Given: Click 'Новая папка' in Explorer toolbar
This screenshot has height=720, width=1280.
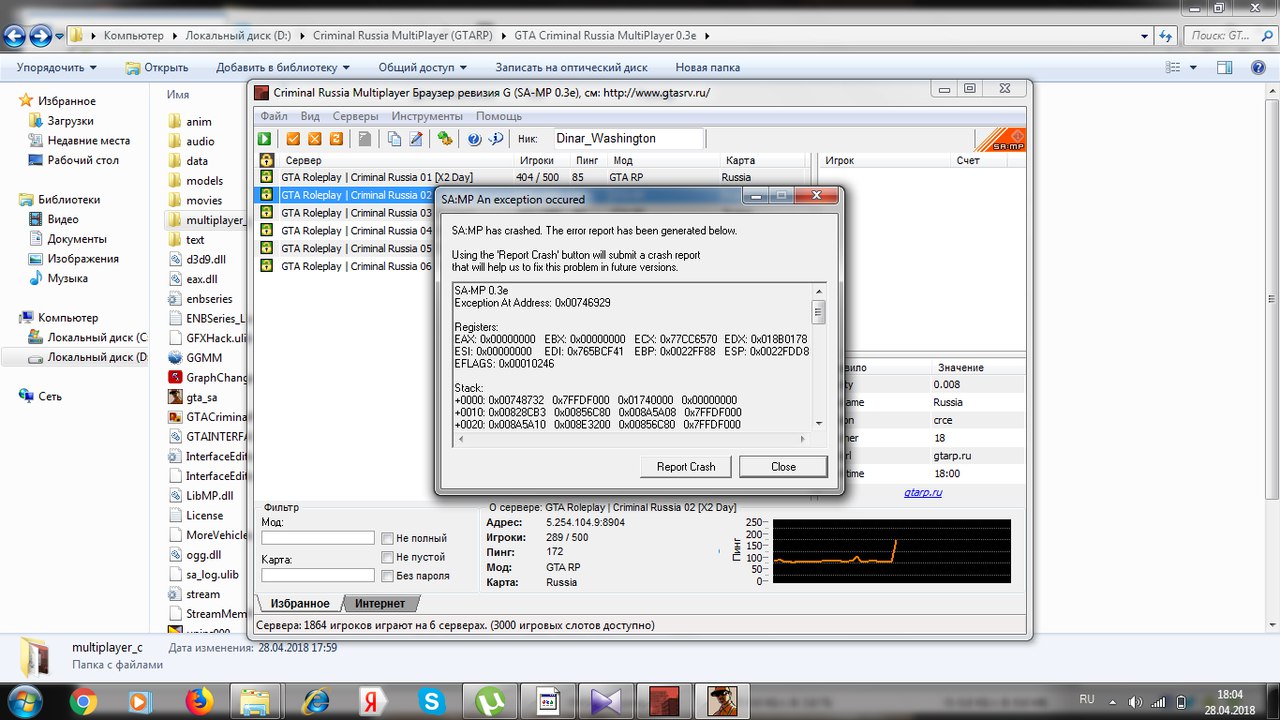Looking at the screenshot, I should coord(708,67).
